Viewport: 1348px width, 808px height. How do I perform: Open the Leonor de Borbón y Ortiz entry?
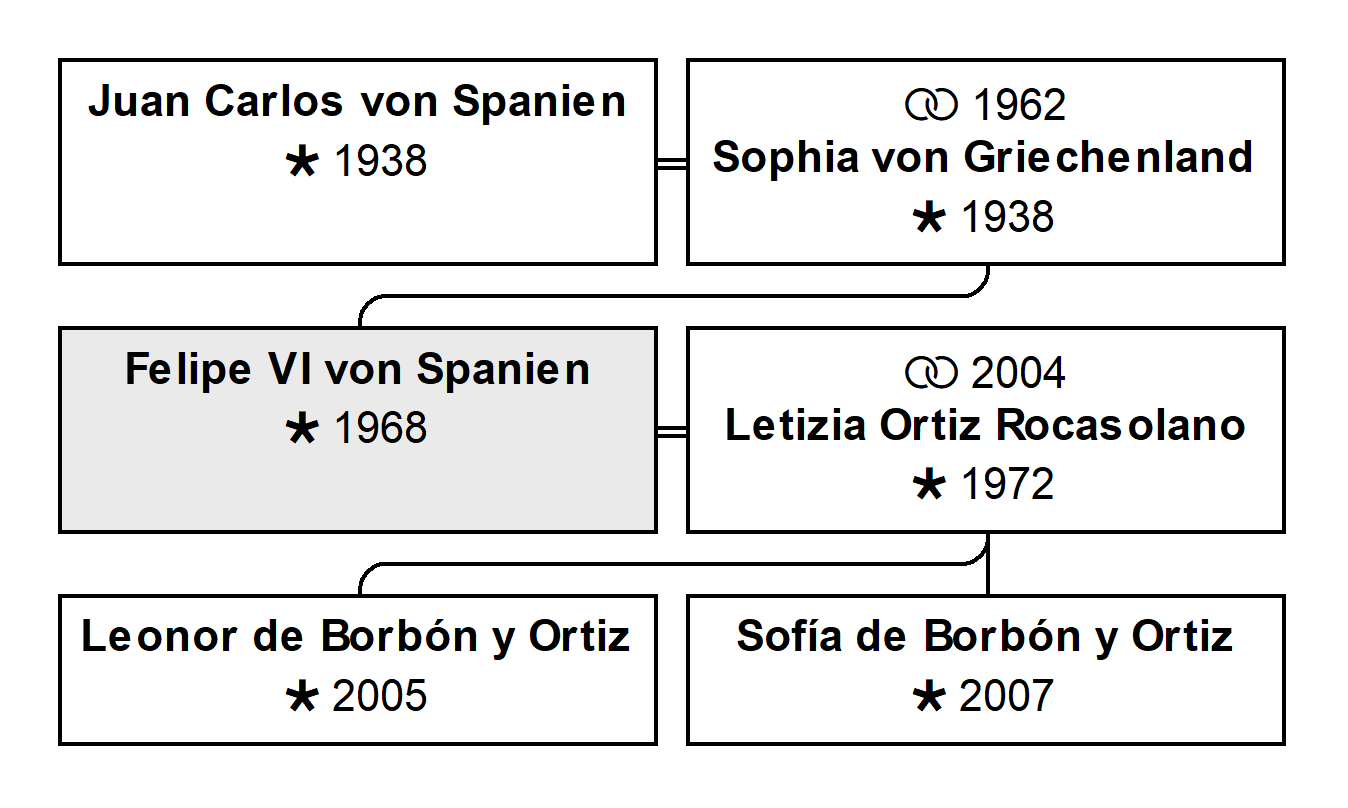(358, 670)
